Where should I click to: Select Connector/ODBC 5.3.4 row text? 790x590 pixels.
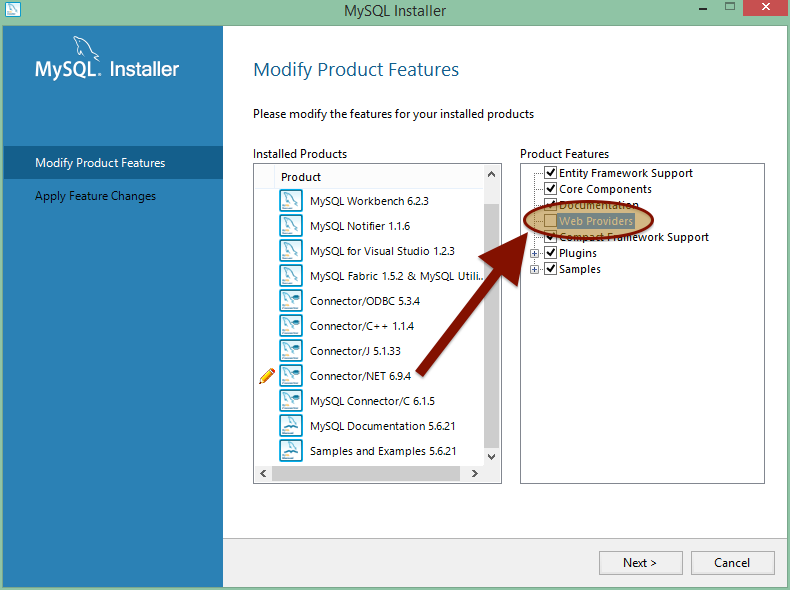click(x=365, y=301)
